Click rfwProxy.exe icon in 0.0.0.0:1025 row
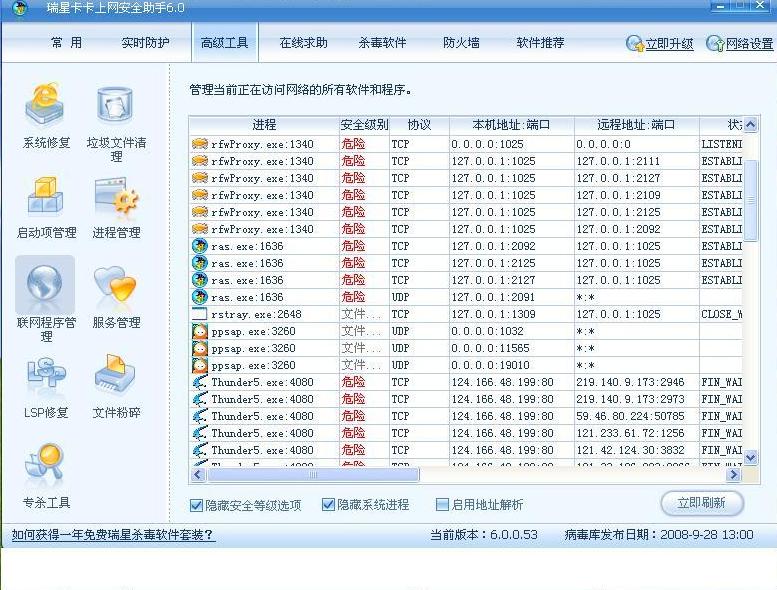This screenshot has height=590, width=777. pyautogui.click(x=200, y=144)
